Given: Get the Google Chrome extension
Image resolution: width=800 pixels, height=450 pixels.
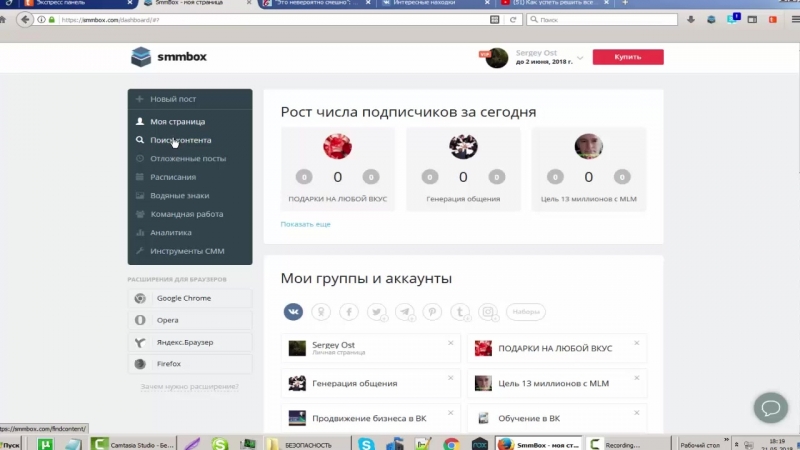Looking at the screenshot, I should [x=190, y=298].
